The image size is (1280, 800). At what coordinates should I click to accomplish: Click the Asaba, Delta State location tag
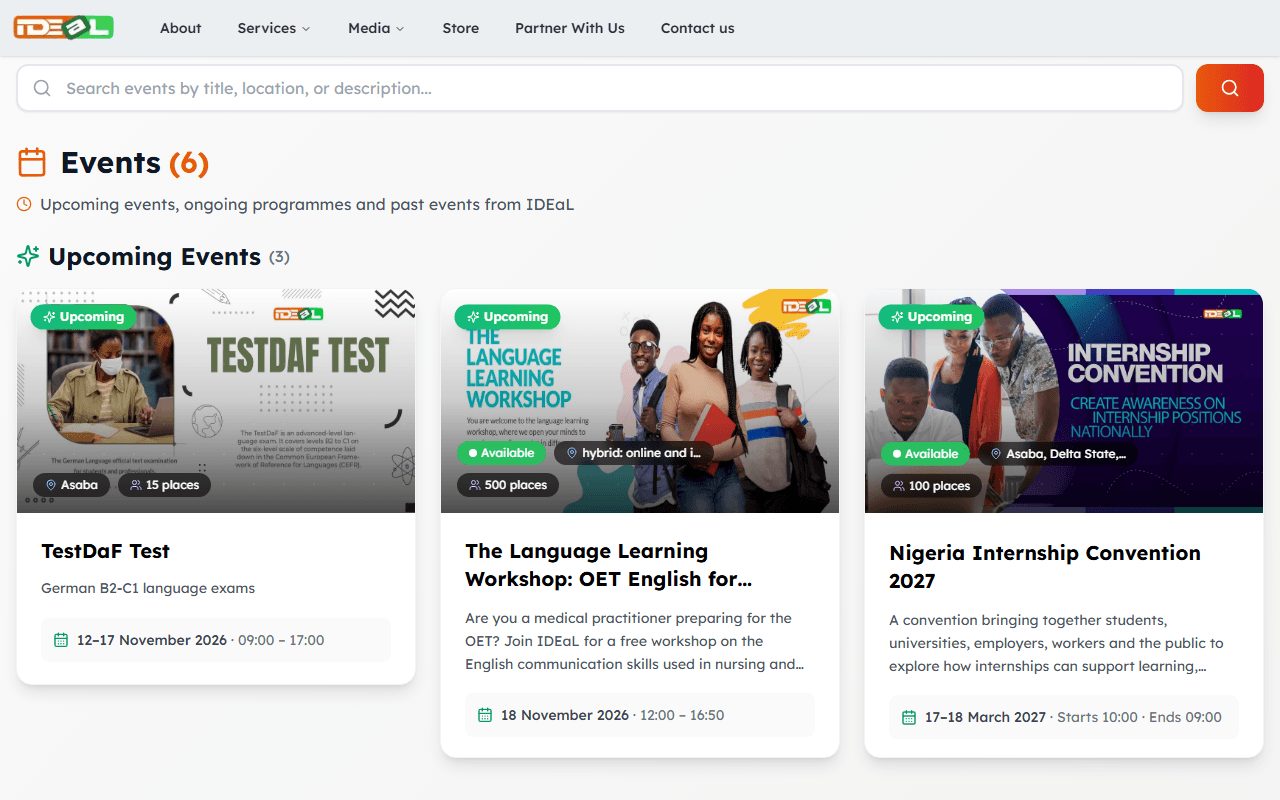[x=1058, y=454]
